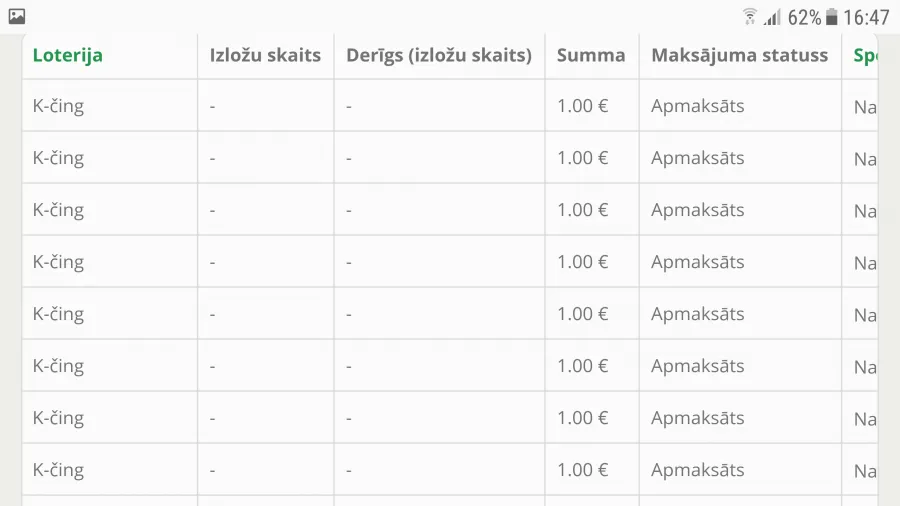Tap the battery icon

[831, 17]
